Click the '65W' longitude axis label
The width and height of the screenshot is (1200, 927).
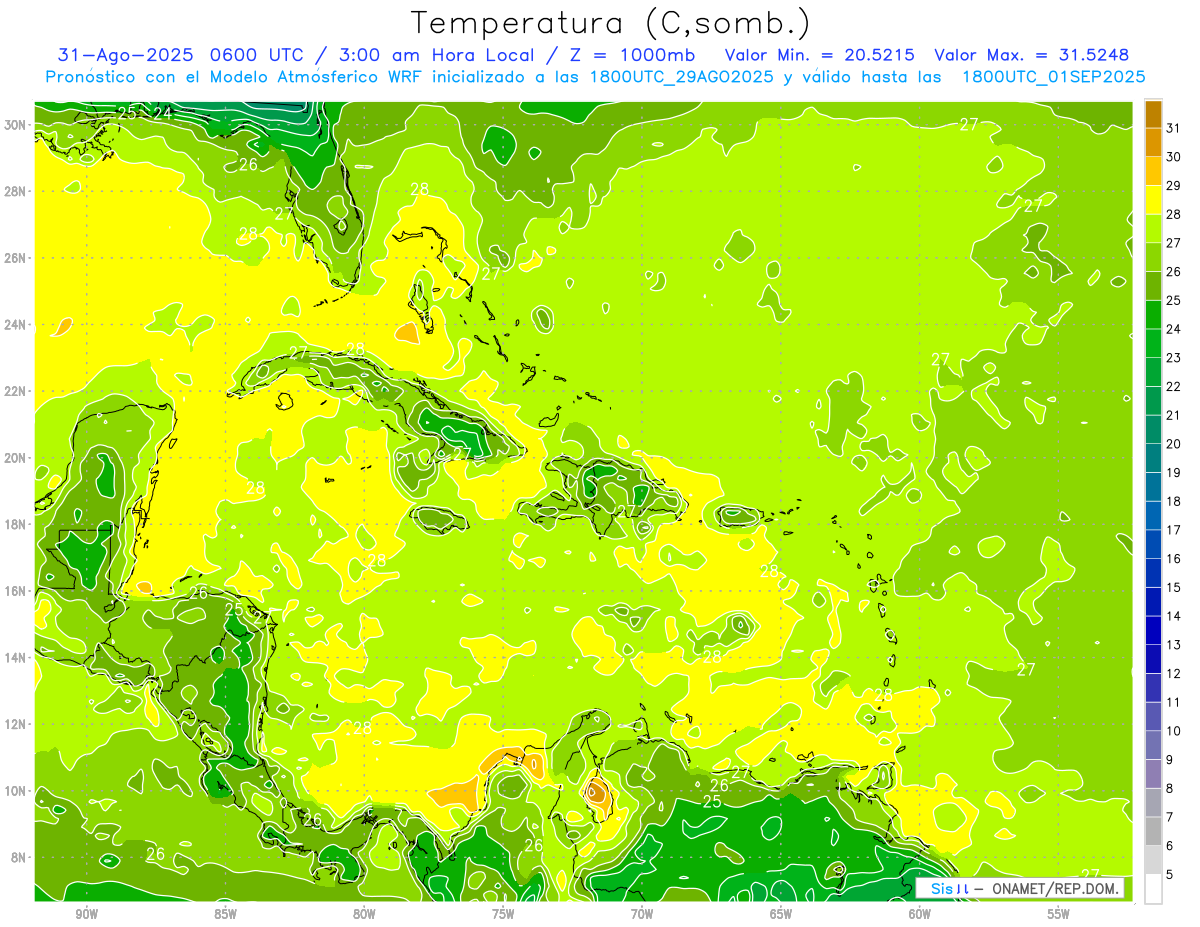[781, 914]
